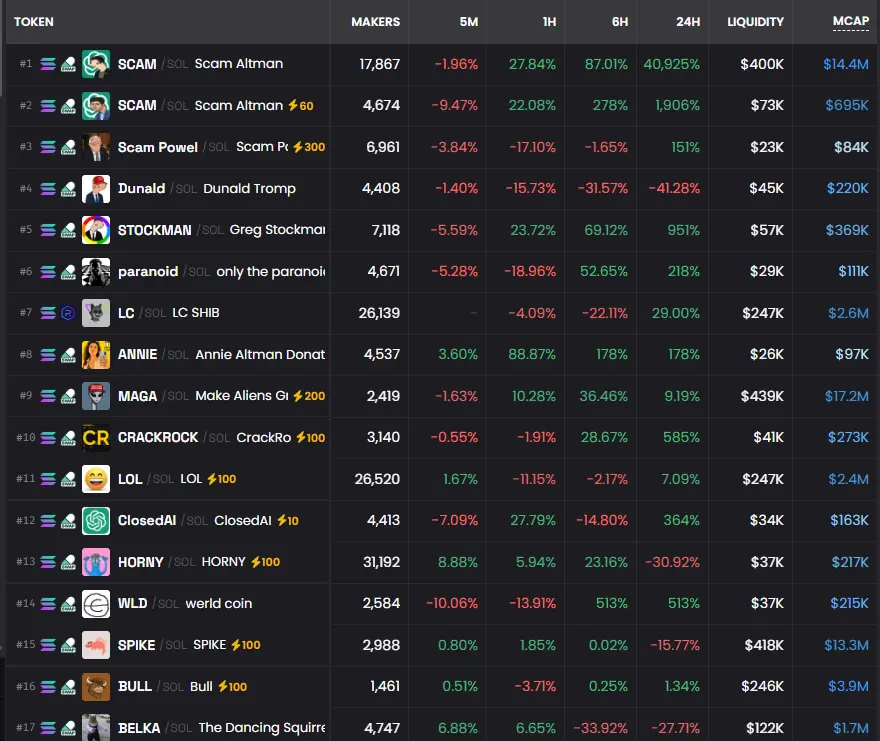
Task: Sort by the MAKERS column header
Action: [x=375, y=22]
